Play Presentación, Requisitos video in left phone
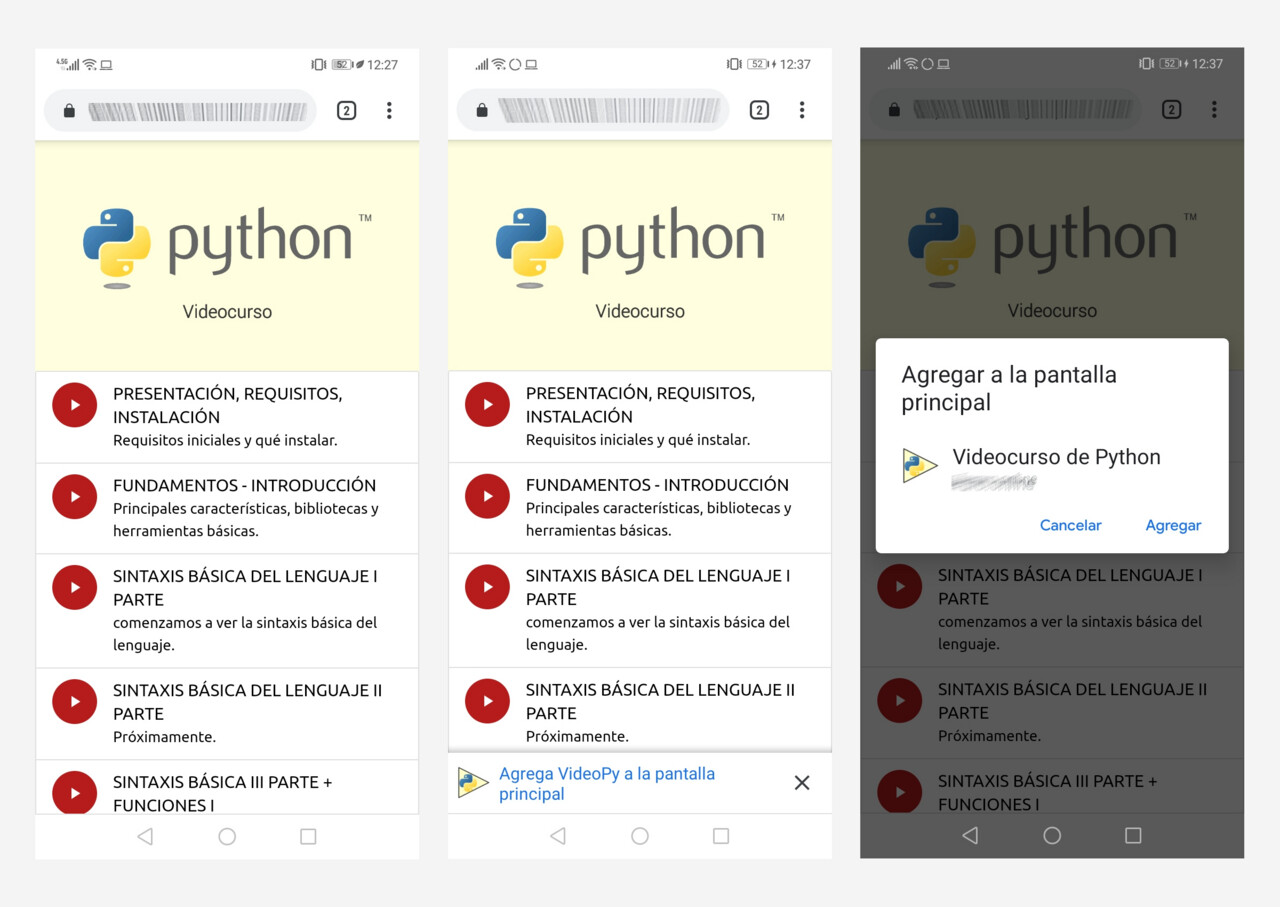1280x907 pixels. point(75,405)
